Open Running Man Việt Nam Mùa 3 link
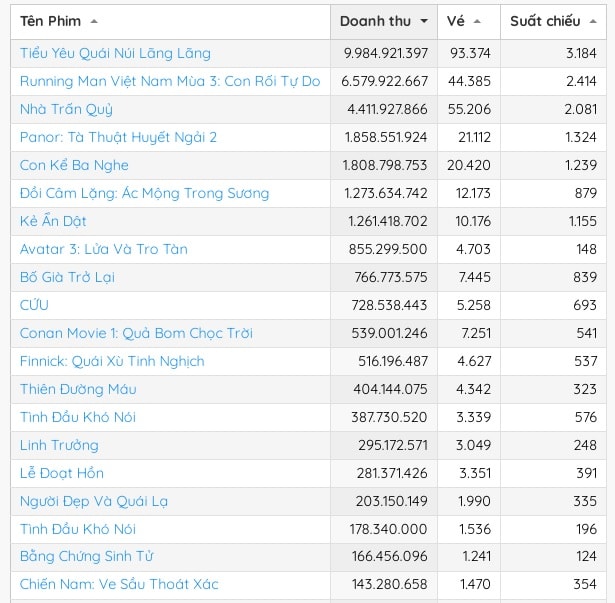 (x=170, y=81)
